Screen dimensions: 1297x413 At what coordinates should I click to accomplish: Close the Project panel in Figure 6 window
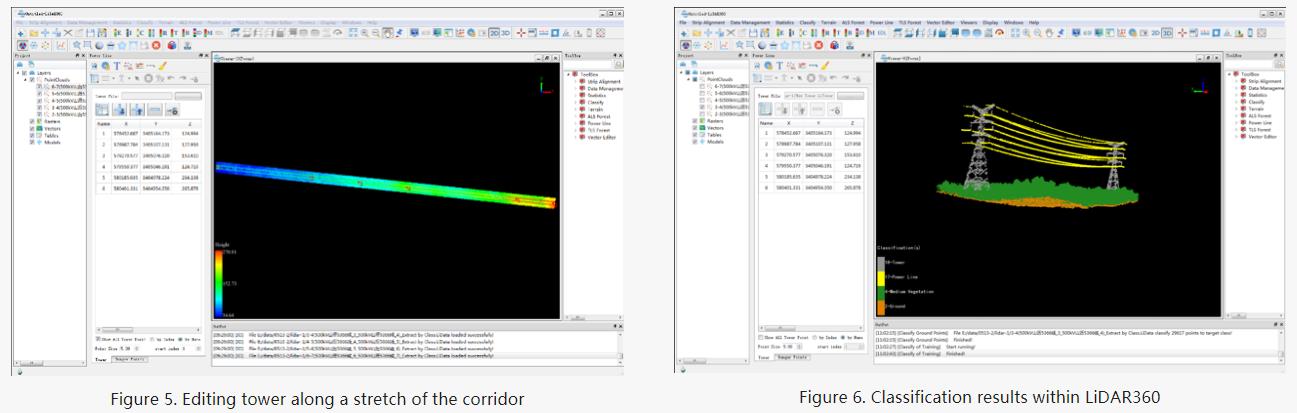tap(746, 55)
